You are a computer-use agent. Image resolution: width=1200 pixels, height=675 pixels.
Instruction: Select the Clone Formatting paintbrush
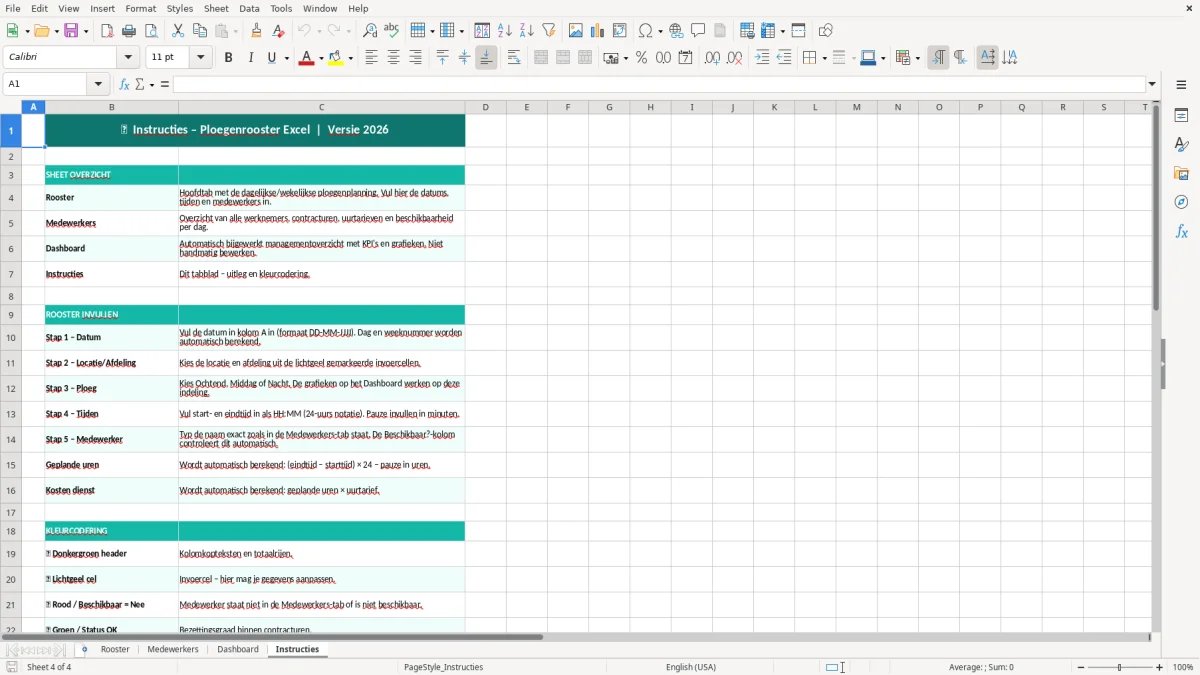[x=257, y=31]
